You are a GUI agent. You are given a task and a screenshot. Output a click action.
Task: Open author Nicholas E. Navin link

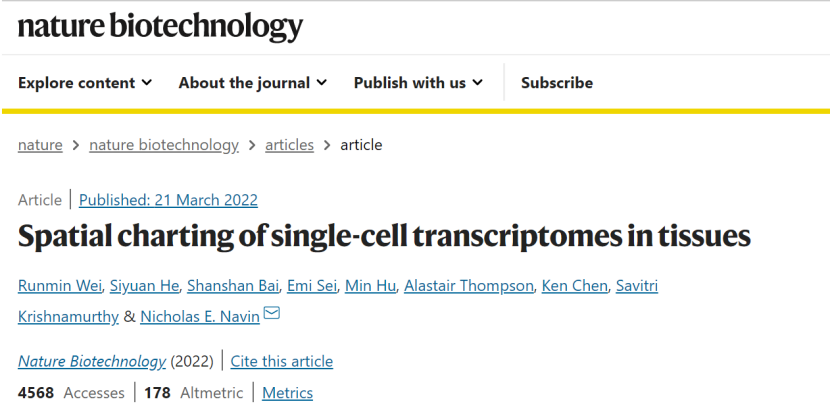coord(200,316)
